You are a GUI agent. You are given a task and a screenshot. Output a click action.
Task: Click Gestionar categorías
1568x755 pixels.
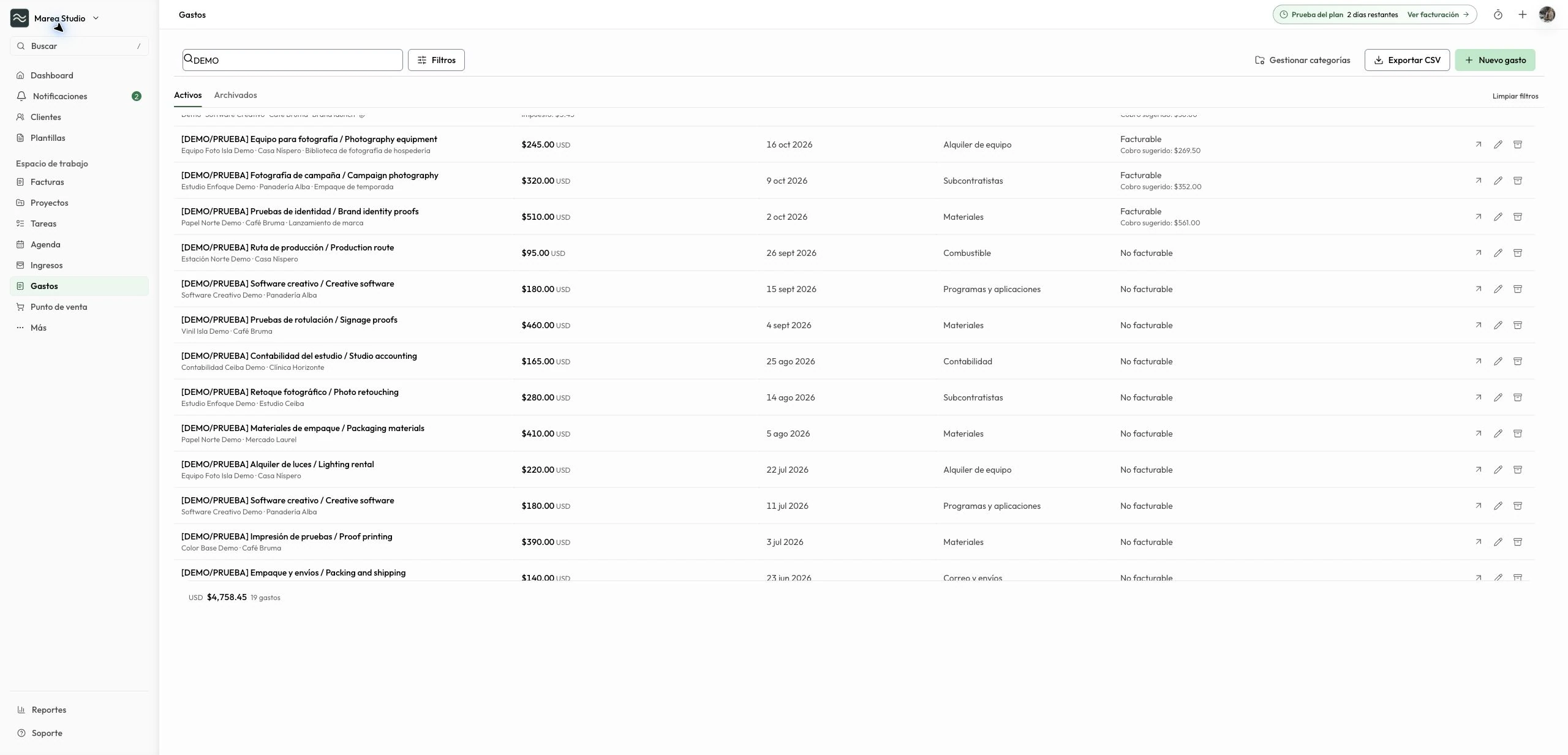[x=1302, y=60]
